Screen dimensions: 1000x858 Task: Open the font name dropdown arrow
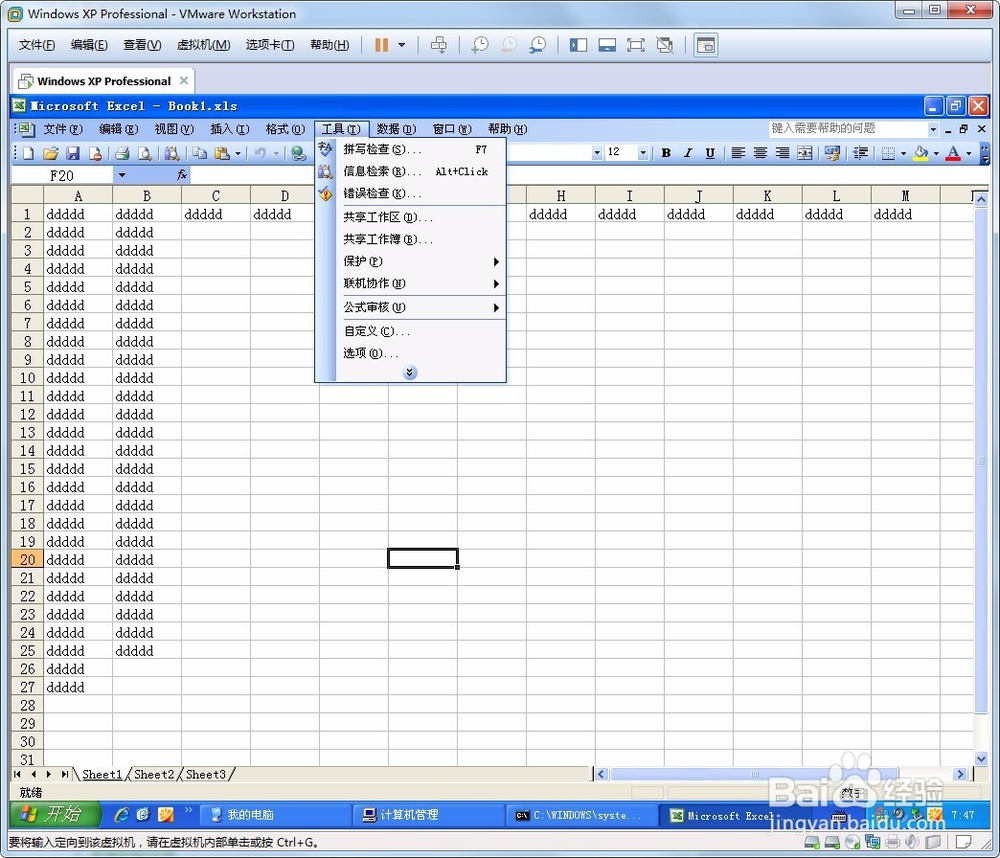coord(597,152)
